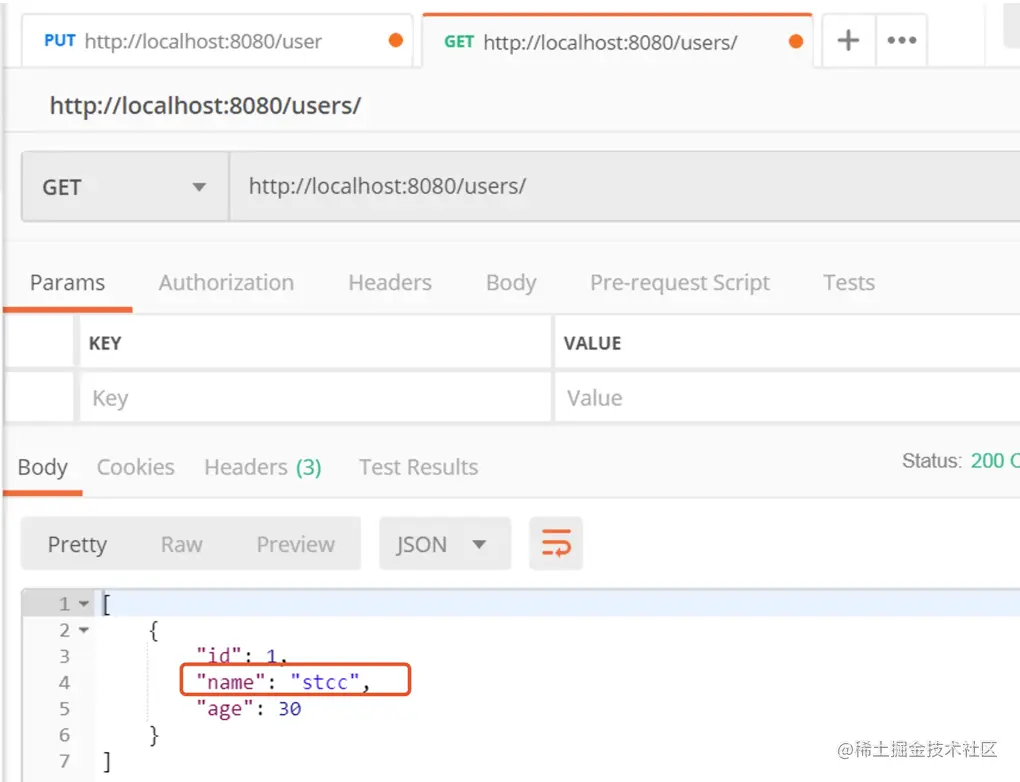Collapse JSON array at line 1
This screenshot has width=1020, height=782.
click(84, 604)
